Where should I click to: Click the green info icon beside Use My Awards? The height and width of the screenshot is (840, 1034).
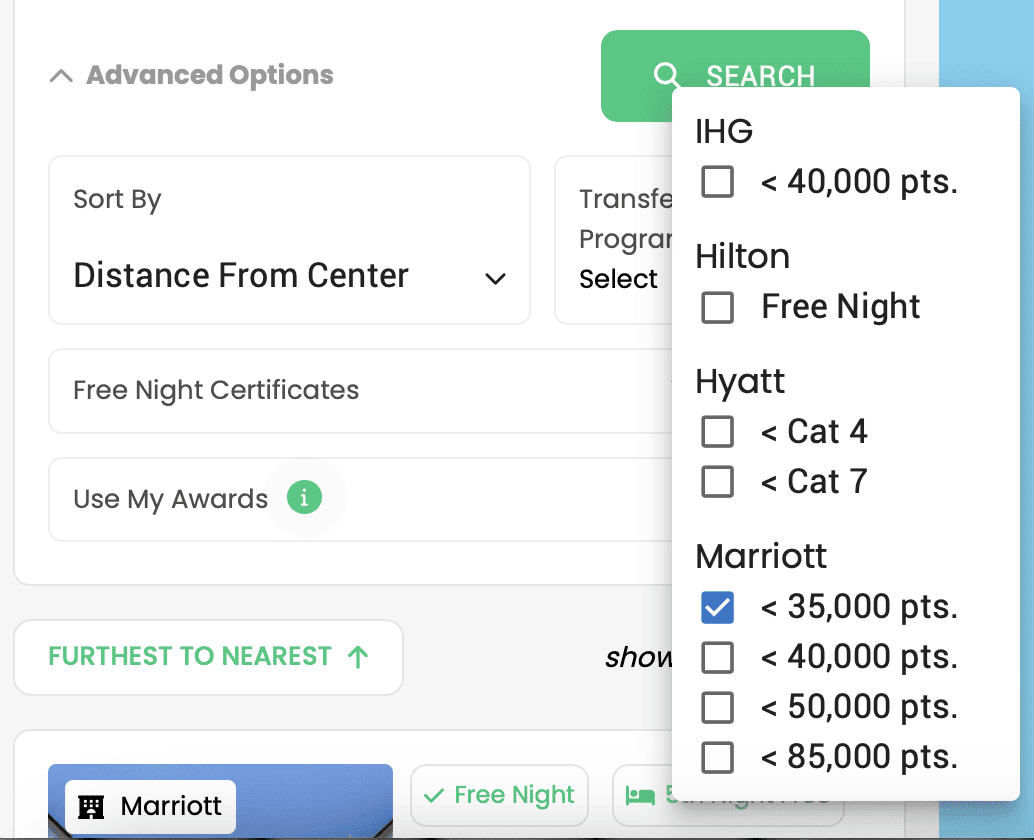click(x=304, y=497)
